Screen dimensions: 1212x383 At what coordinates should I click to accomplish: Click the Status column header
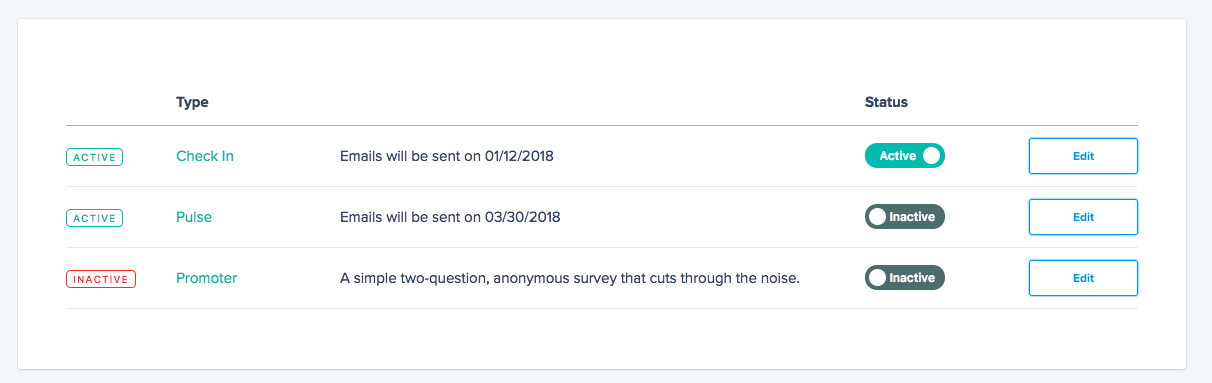pyautogui.click(x=886, y=102)
